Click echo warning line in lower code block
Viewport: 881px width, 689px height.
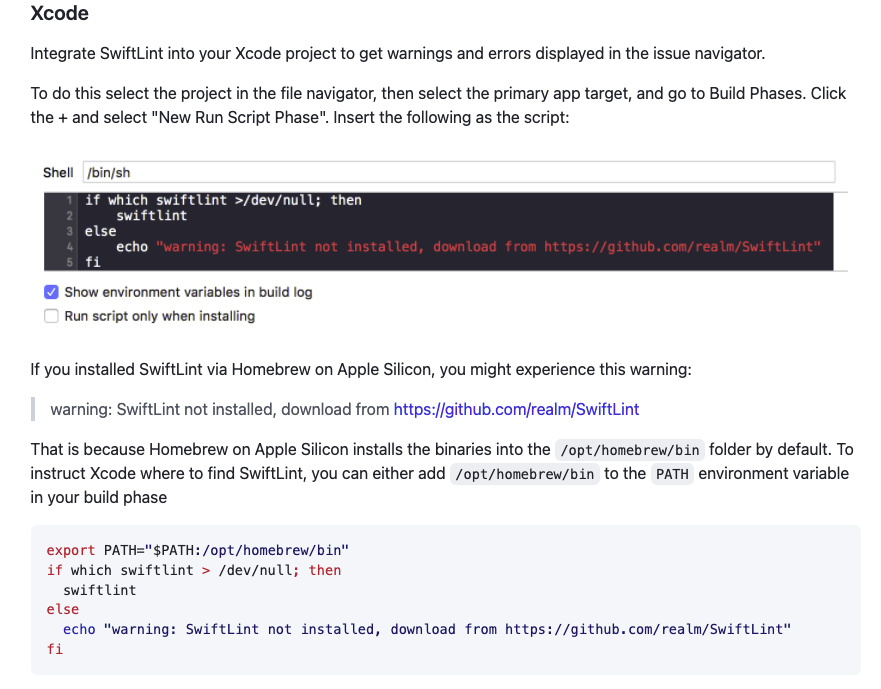427,629
